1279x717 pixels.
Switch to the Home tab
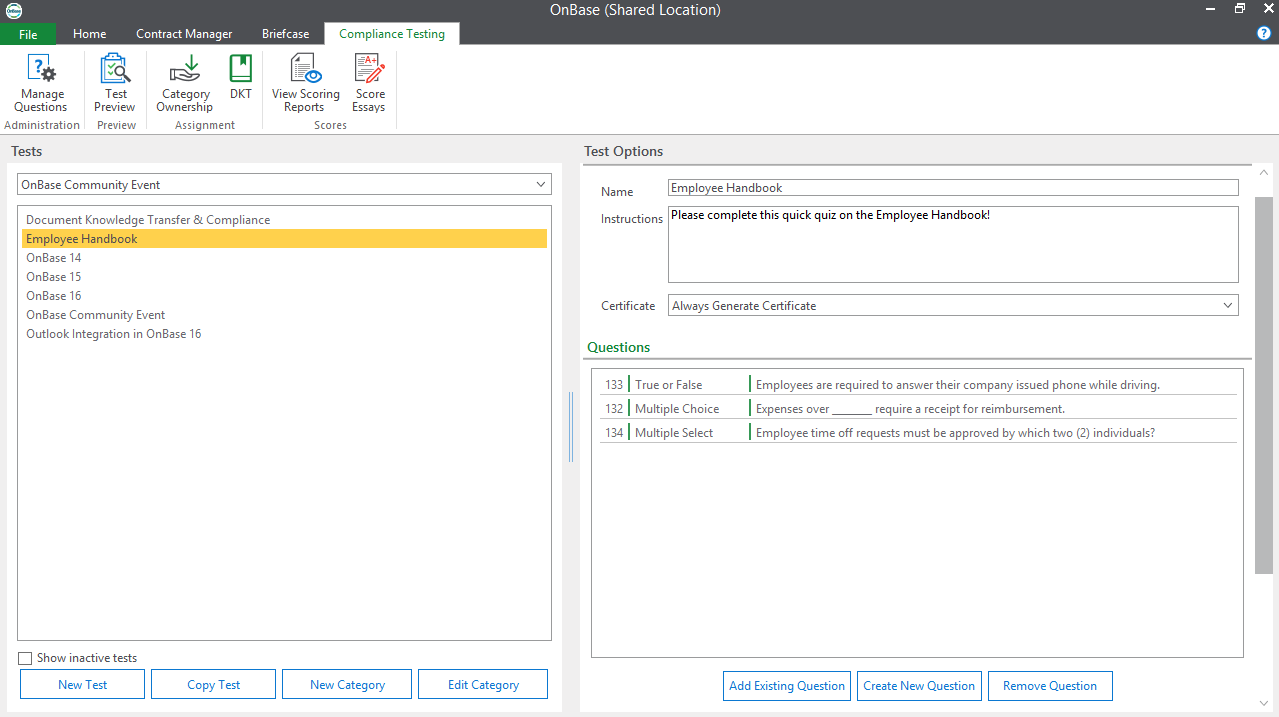[89, 34]
